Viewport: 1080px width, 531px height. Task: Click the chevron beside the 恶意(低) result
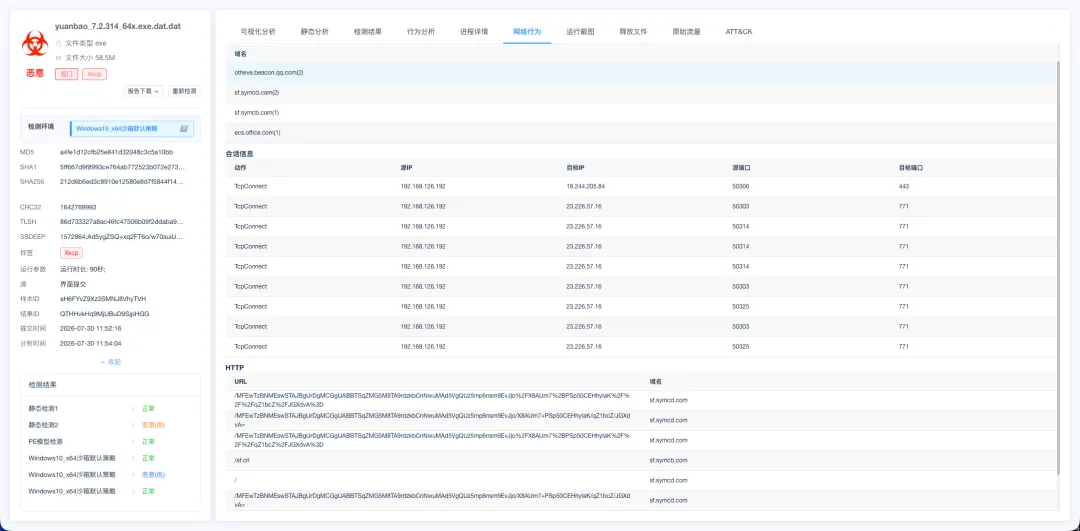click(x=133, y=475)
